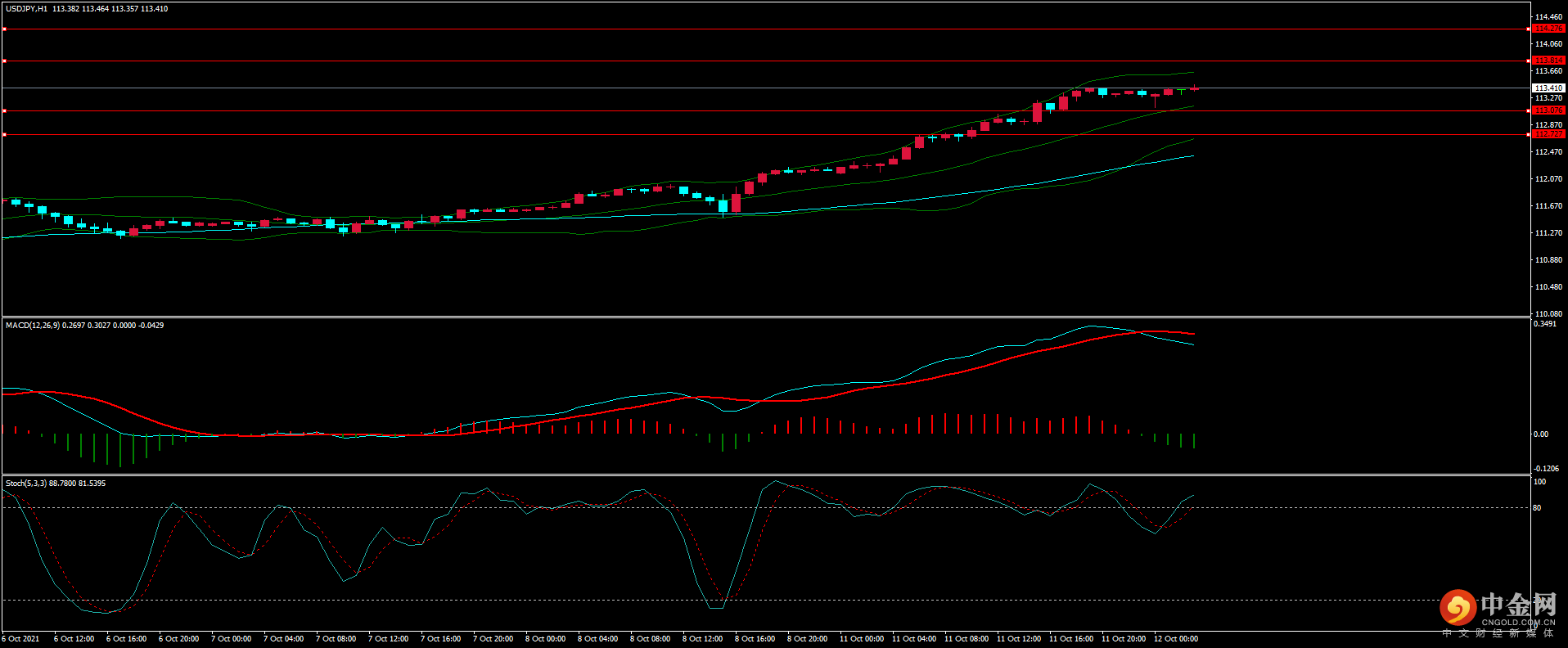Image resolution: width=1568 pixels, height=648 pixels.
Task: Select left handle of 112.727 horizontal line
Action: [4, 134]
